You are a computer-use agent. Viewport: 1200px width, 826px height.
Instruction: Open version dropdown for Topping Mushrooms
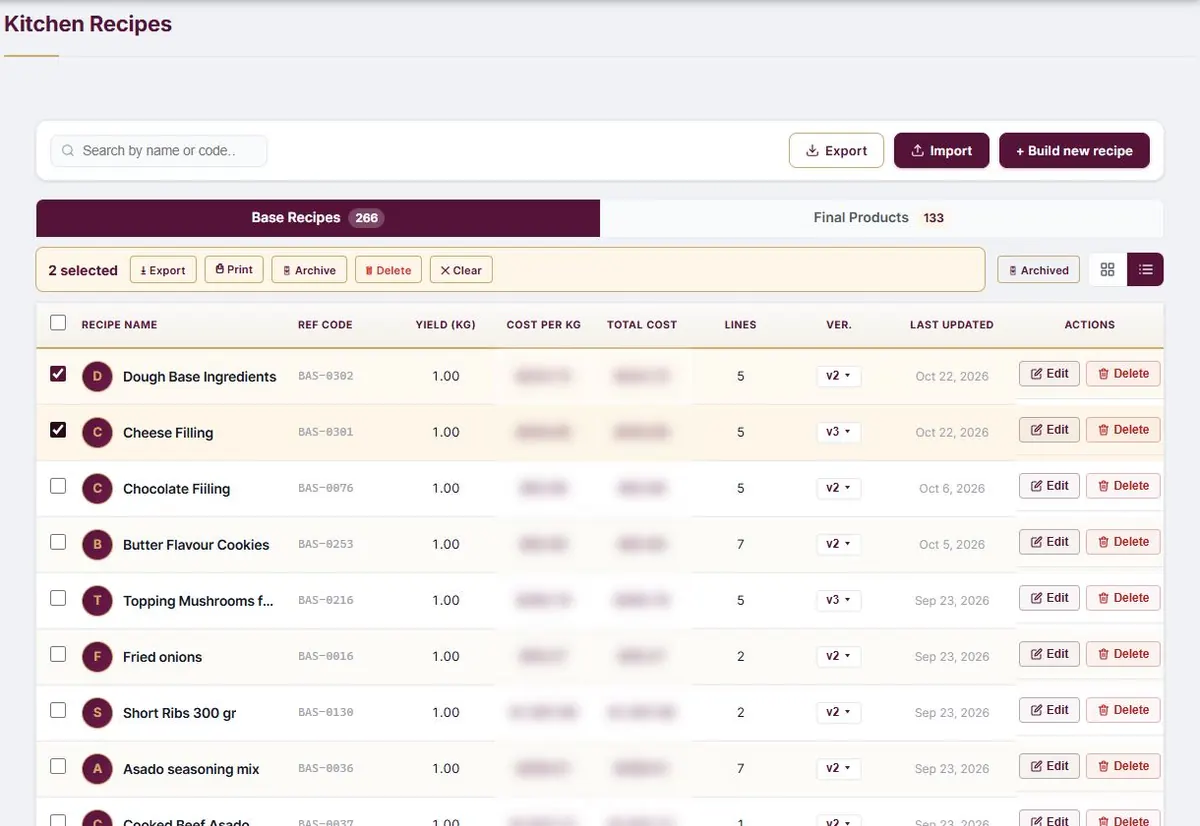(x=838, y=600)
